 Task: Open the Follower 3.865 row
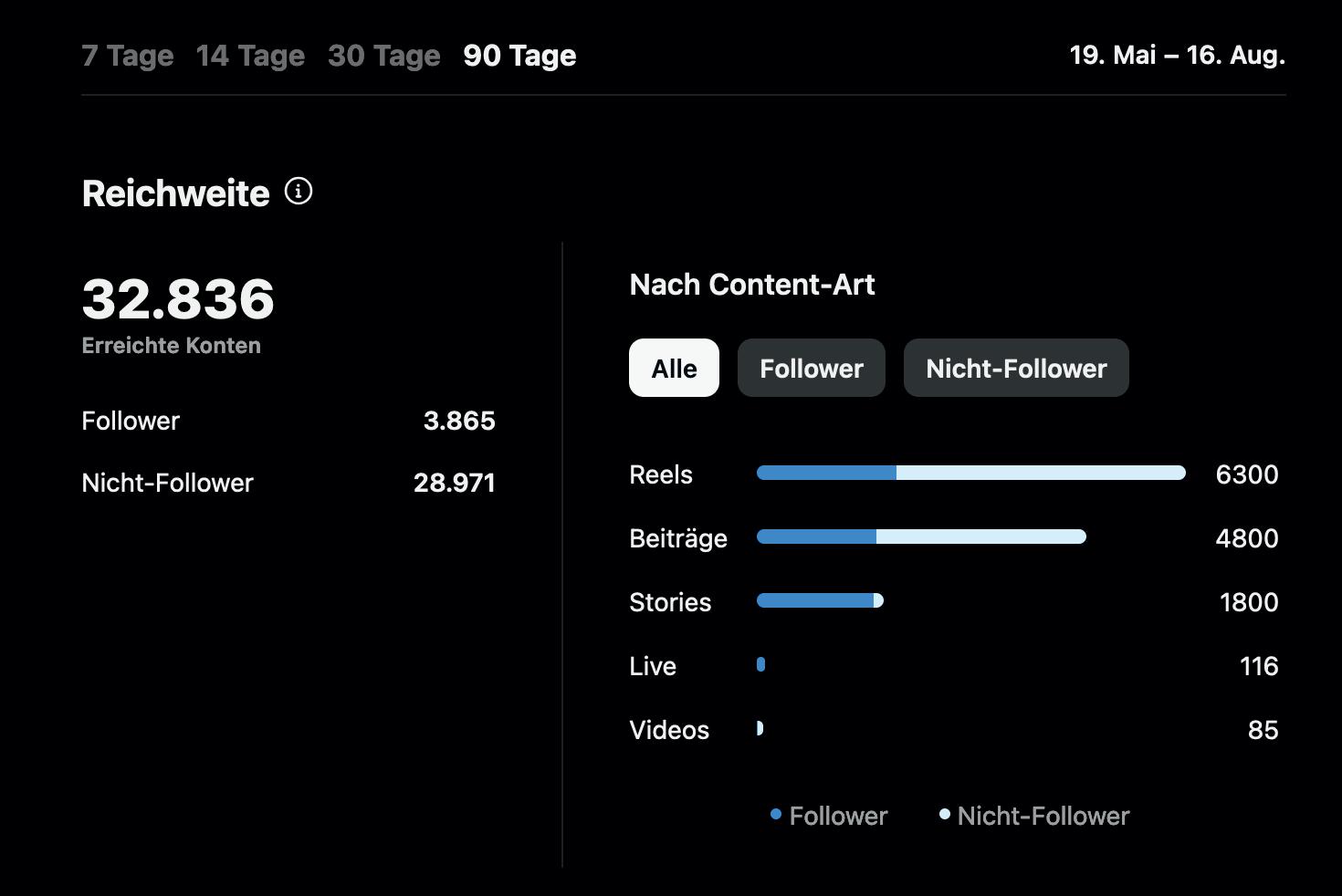point(288,421)
